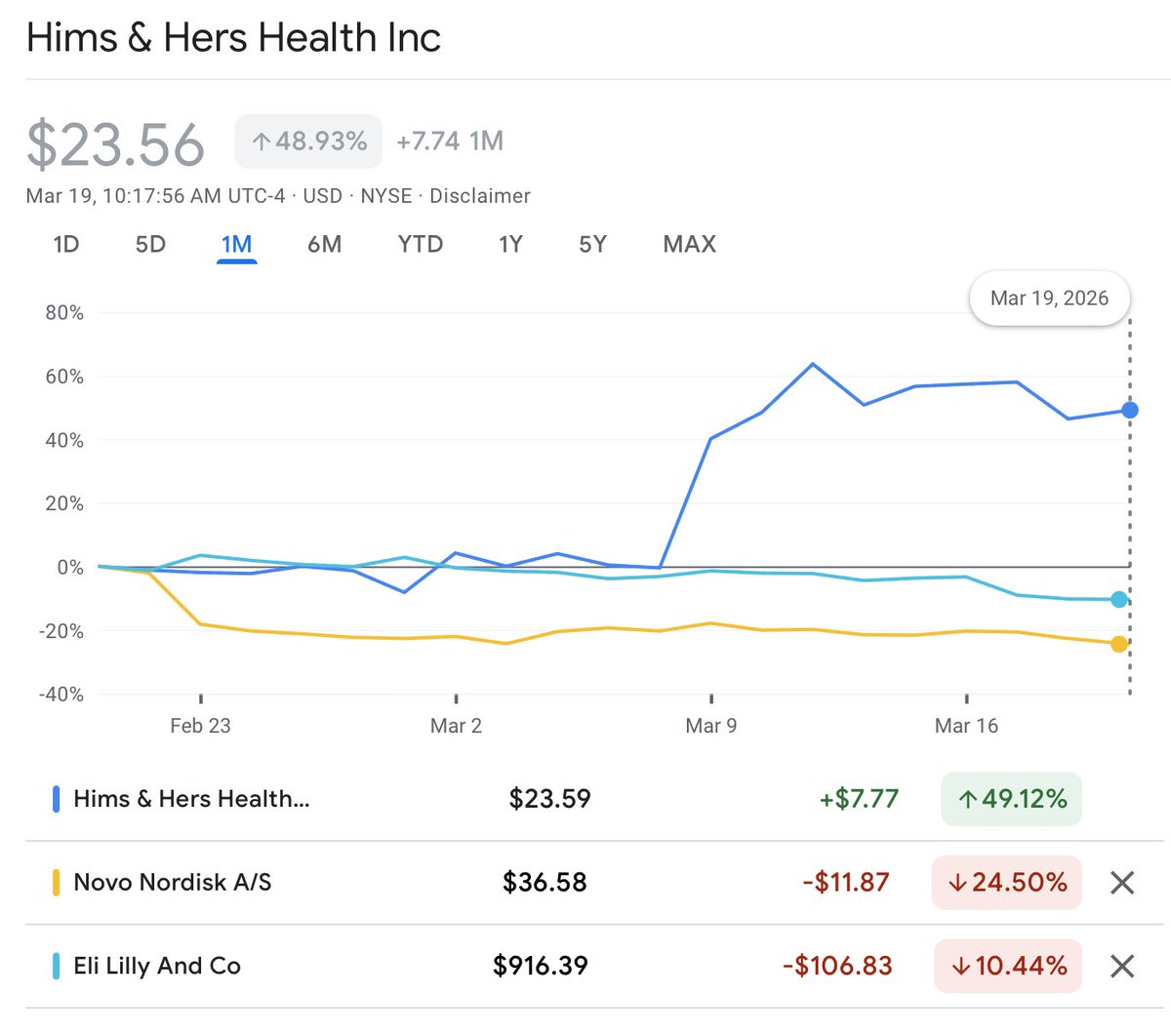This screenshot has height=1036, width=1171.
Task: Click the Disclaimer link
Action: pos(480,196)
